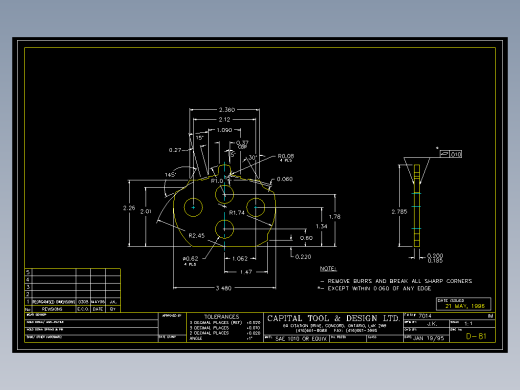The width and height of the screenshot is (520, 390).
Task: Click the REMOVE BURRS note line
Action: point(400,281)
